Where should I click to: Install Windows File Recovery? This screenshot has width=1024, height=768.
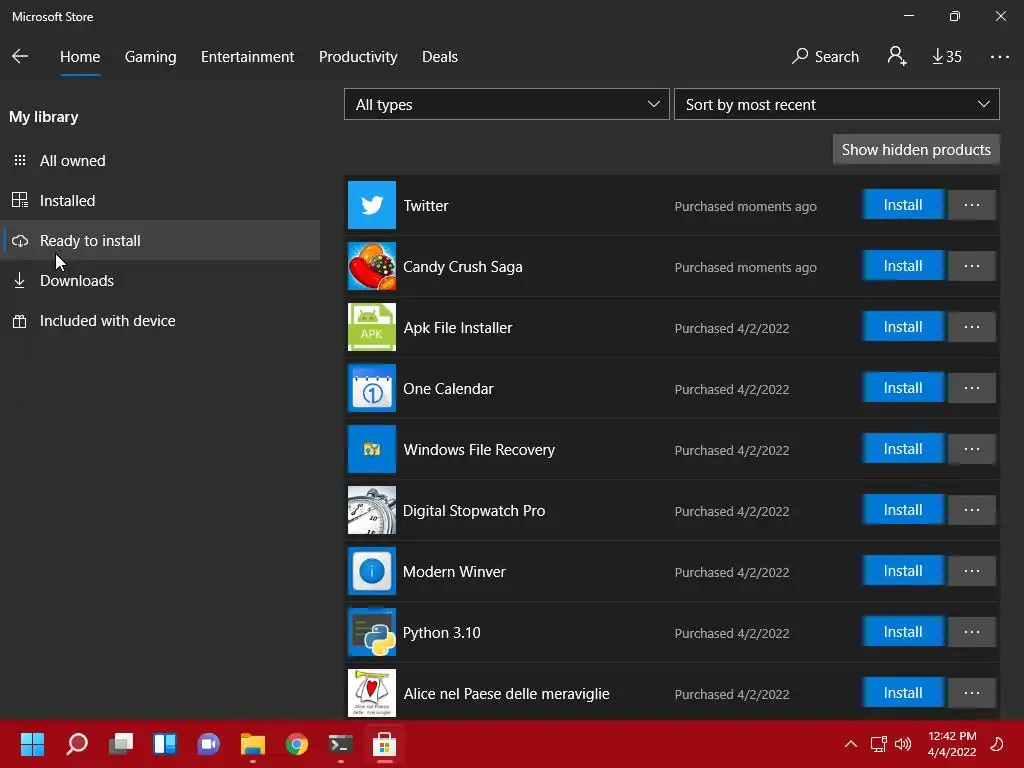(x=903, y=449)
